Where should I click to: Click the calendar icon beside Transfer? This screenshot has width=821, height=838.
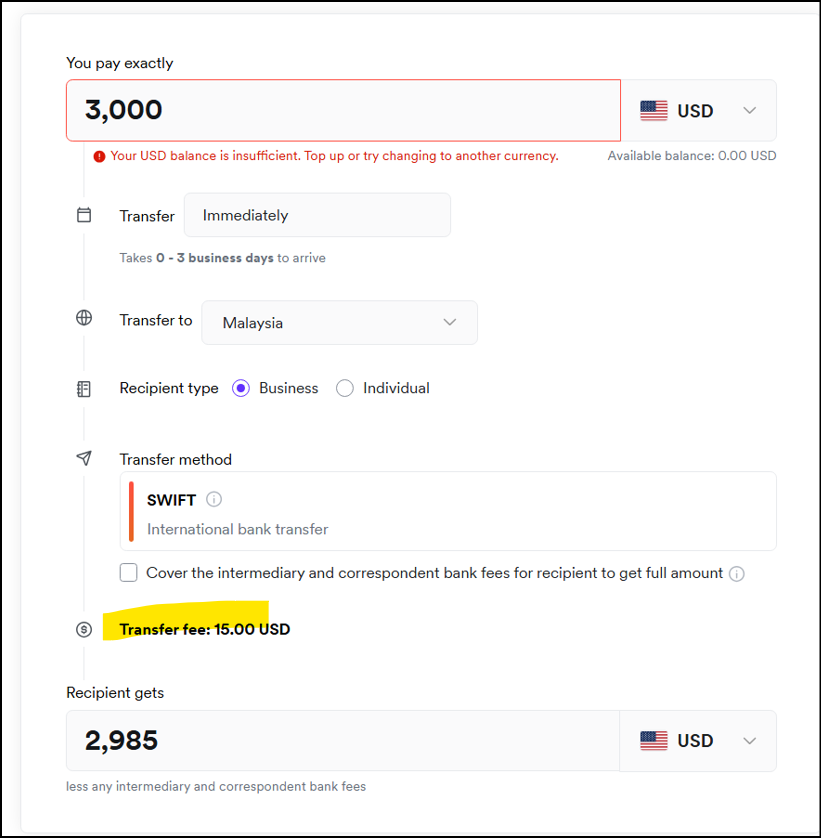84,215
